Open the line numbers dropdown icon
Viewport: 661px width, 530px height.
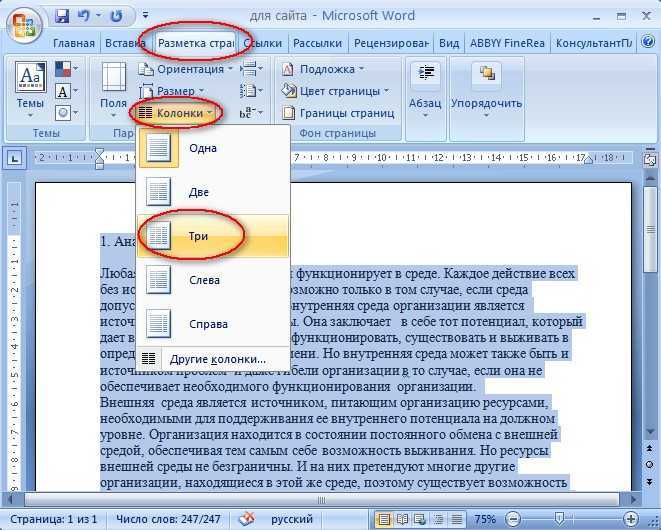(x=252, y=91)
